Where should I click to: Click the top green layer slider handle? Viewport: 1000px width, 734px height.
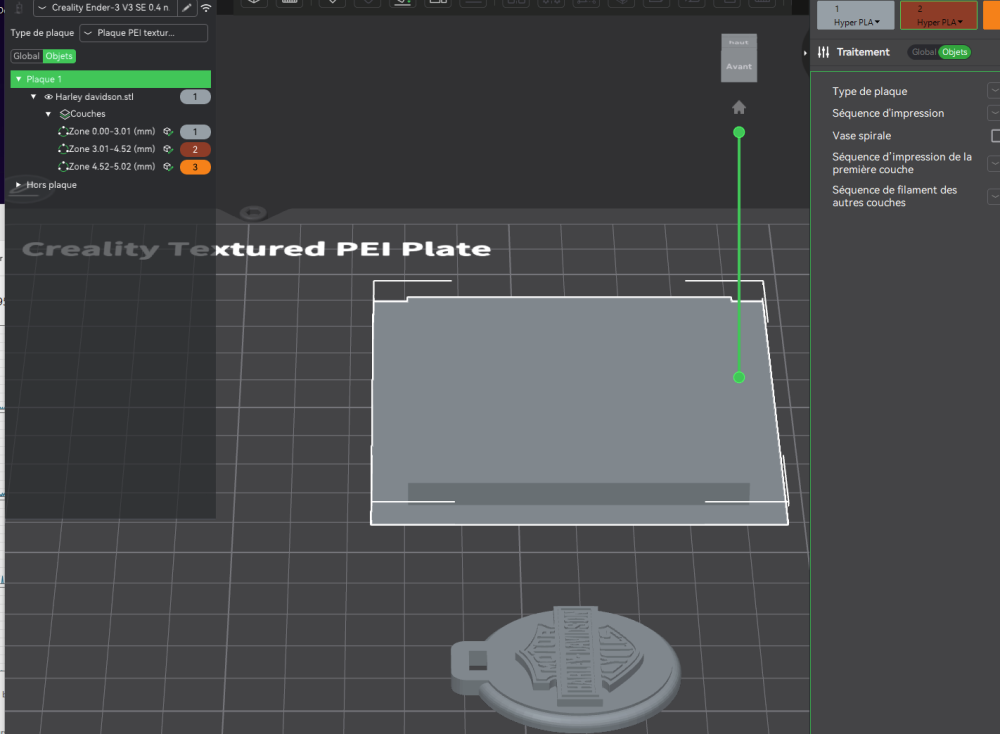click(x=739, y=132)
